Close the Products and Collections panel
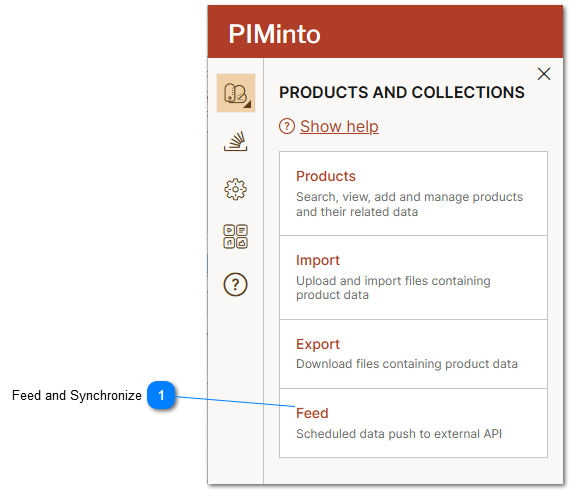The height and width of the screenshot is (493, 572). click(x=544, y=74)
